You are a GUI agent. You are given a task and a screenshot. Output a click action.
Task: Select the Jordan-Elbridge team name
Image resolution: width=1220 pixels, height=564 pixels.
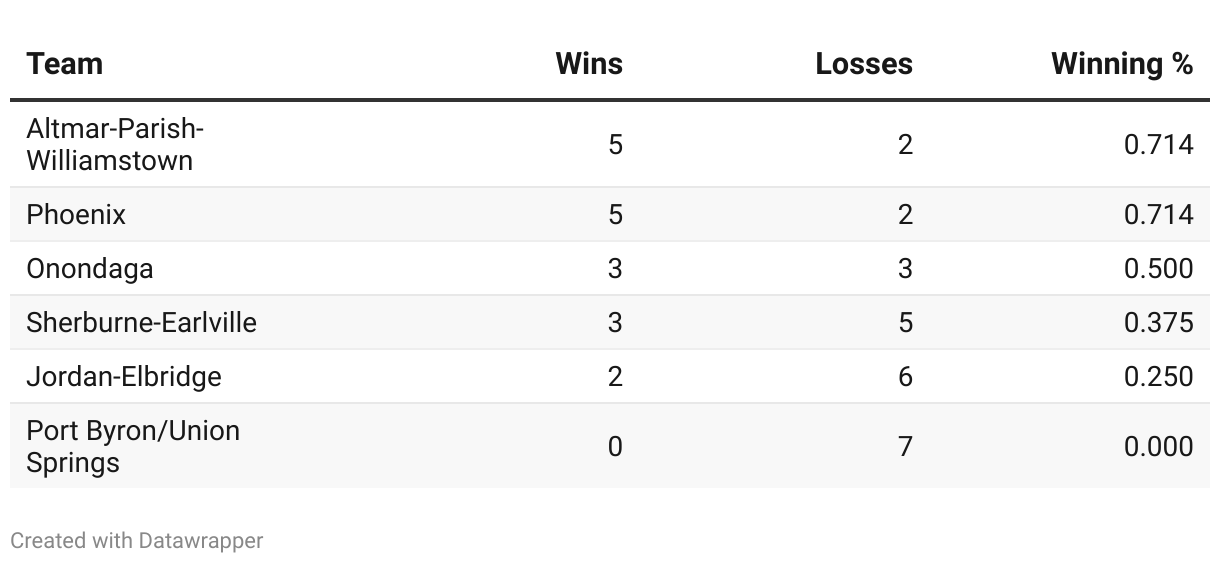pyautogui.click(x=124, y=377)
